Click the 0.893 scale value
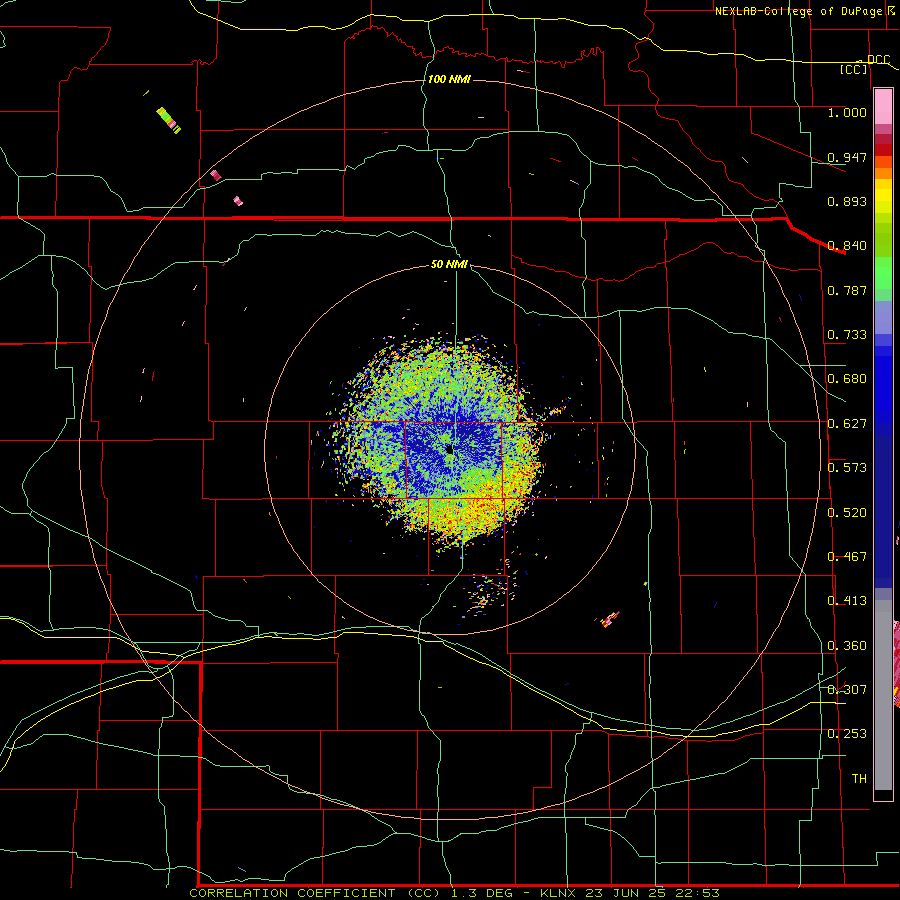Image resolution: width=900 pixels, height=900 pixels. click(x=847, y=201)
